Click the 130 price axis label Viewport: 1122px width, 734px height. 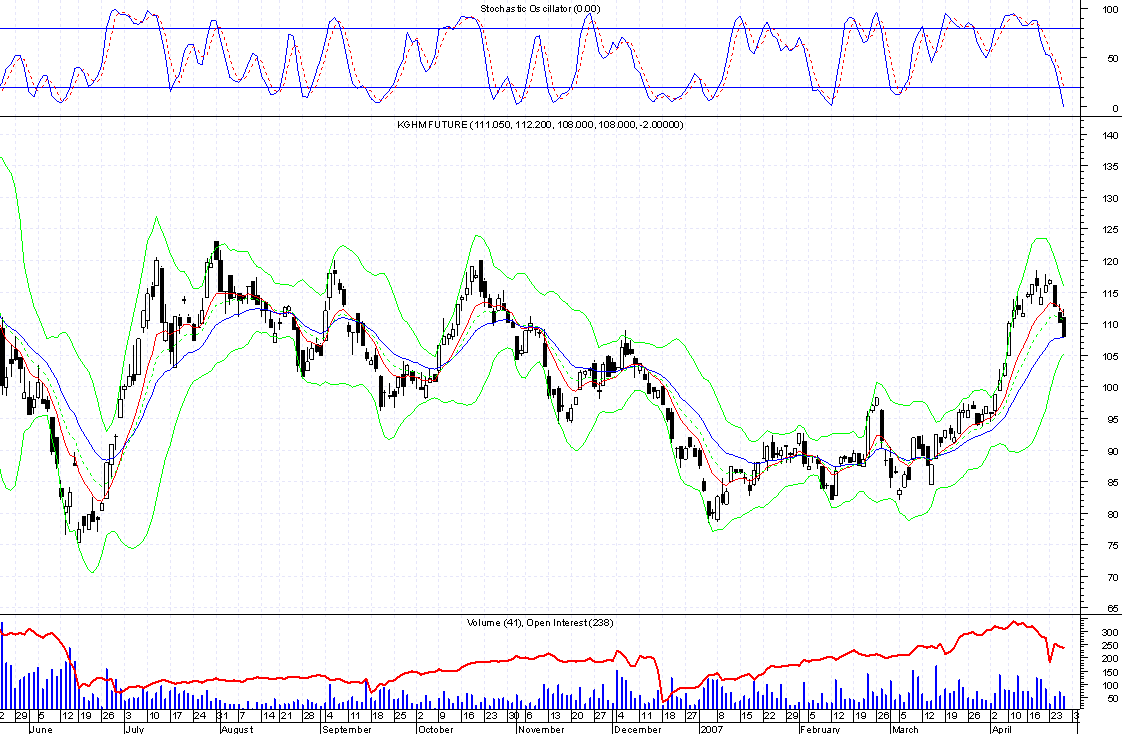(1110, 198)
